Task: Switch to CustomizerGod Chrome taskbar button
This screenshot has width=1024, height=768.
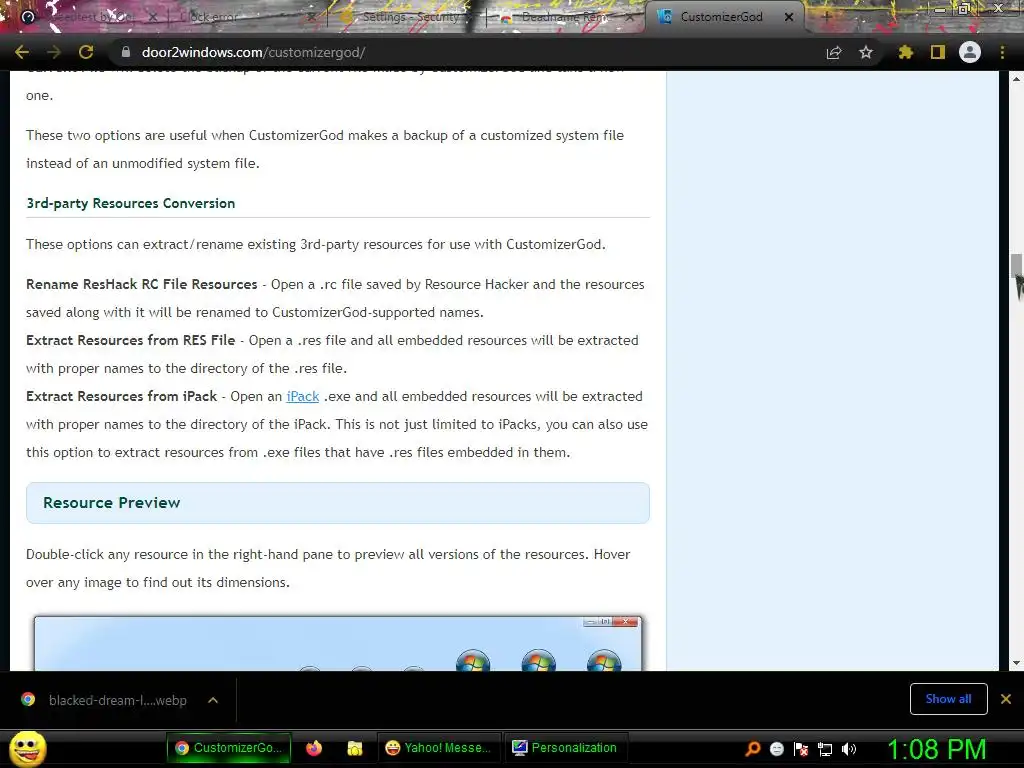Action: click(229, 748)
